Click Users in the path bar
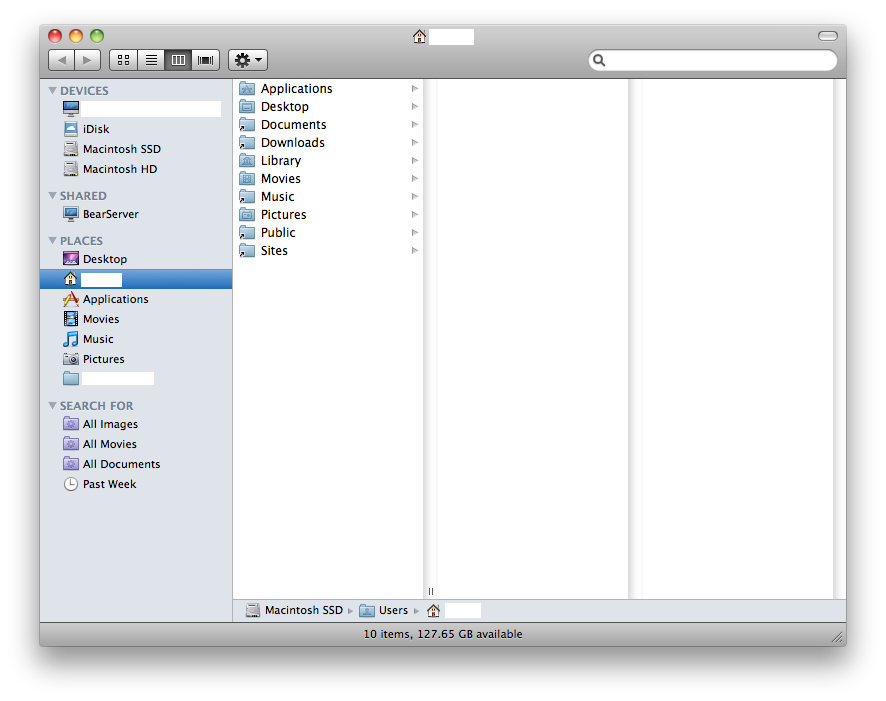This screenshot has height=701, width=886. click(384, 611)
